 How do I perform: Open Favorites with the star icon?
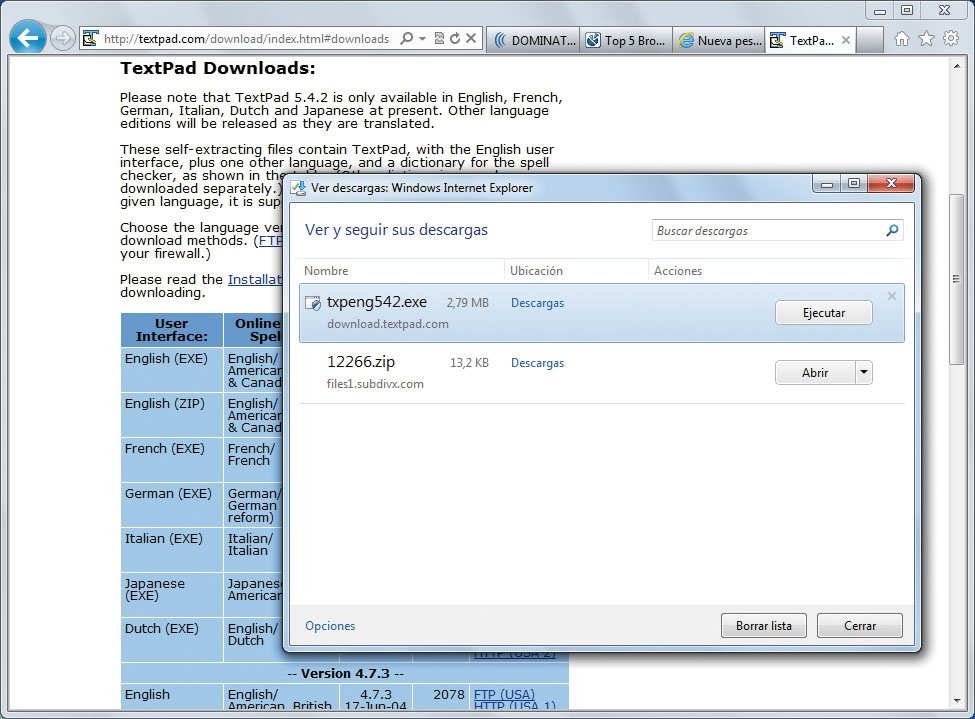click(x=926, y=39)
